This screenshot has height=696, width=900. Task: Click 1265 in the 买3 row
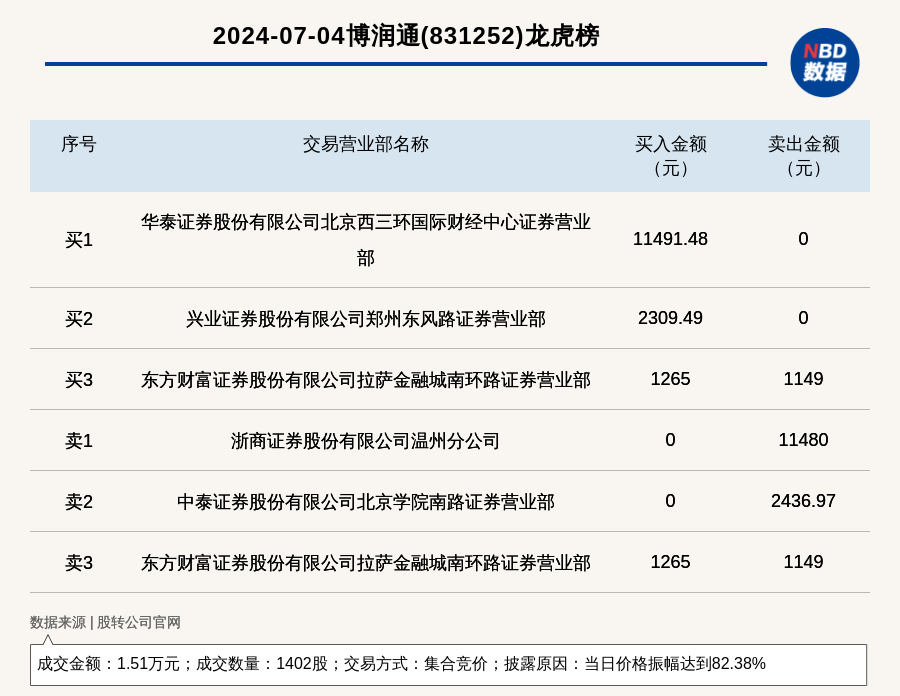tap(670, 379)
